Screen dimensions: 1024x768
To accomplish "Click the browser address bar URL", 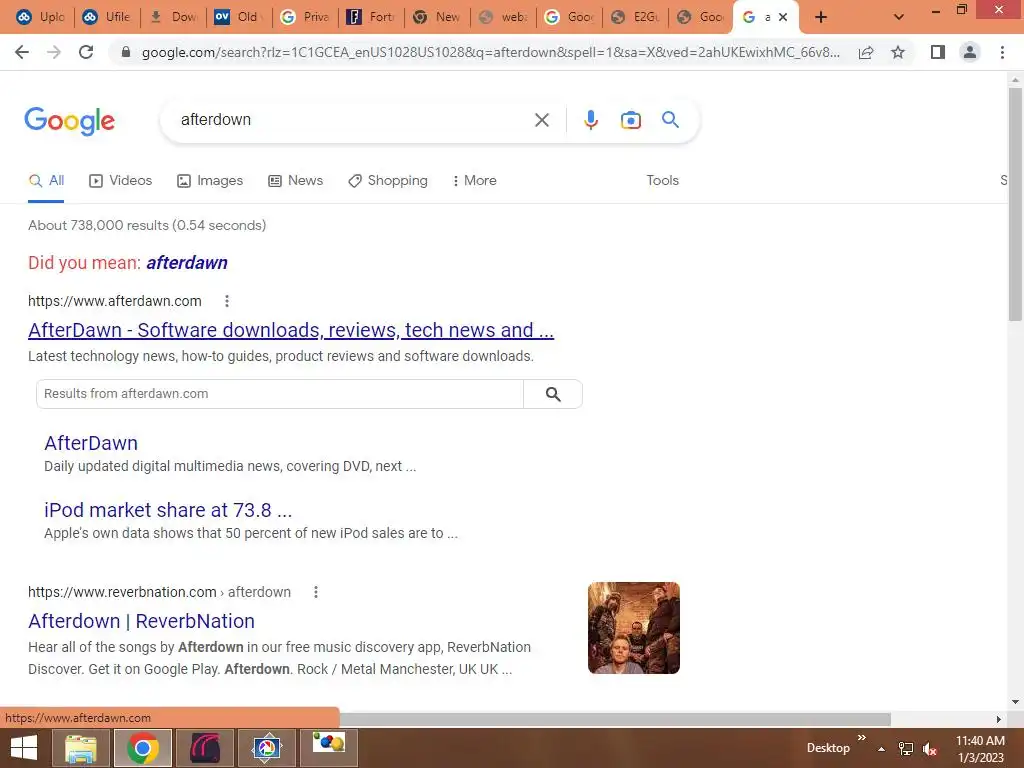I will [490, 52].
